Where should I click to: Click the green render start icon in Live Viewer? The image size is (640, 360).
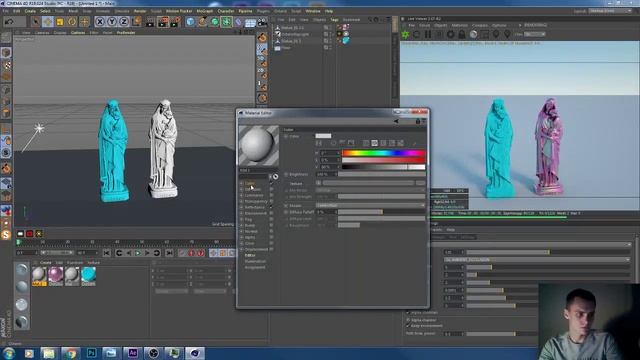pyautogui.click(x=405, y=35)
